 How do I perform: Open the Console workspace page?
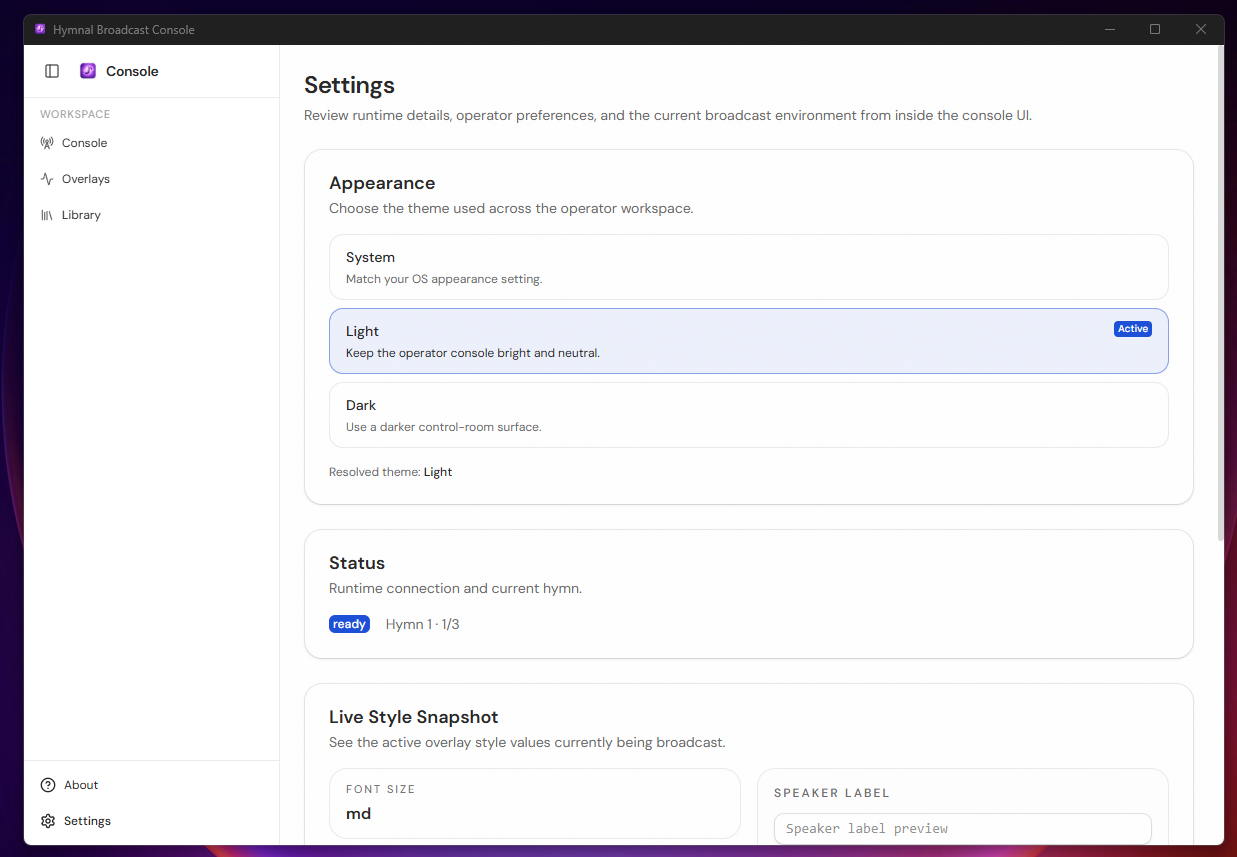152,143
